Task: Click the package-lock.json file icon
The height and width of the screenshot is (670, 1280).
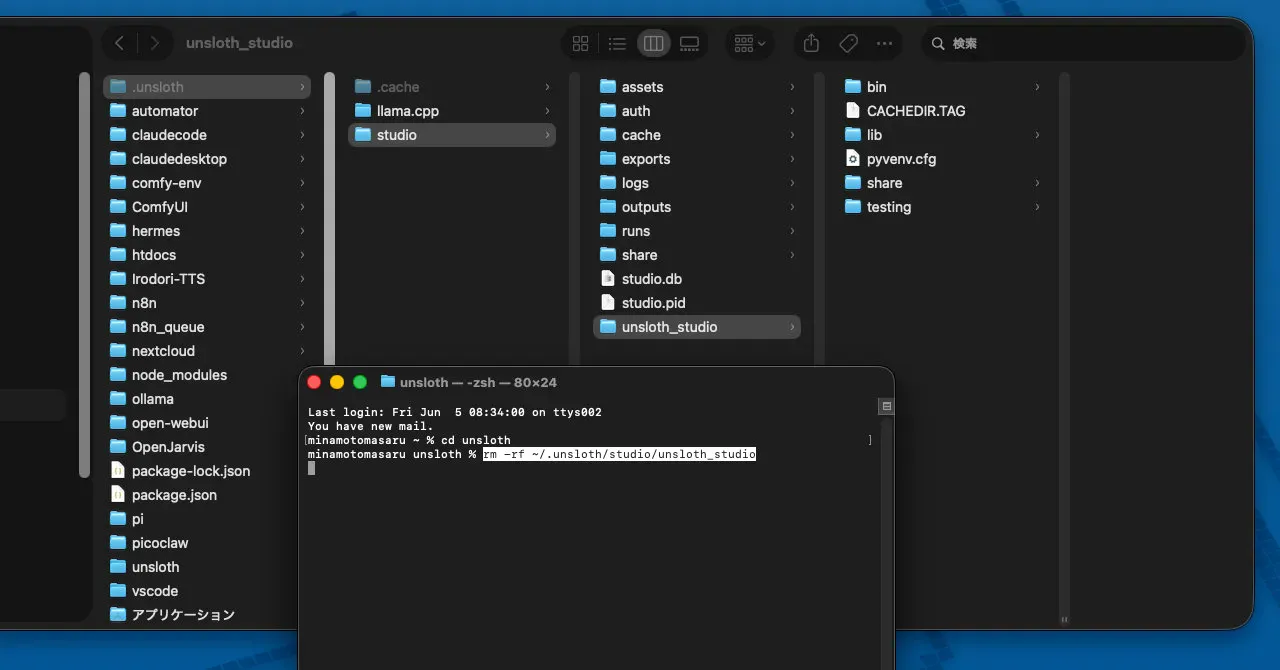Action: click(x=118, y=471)
